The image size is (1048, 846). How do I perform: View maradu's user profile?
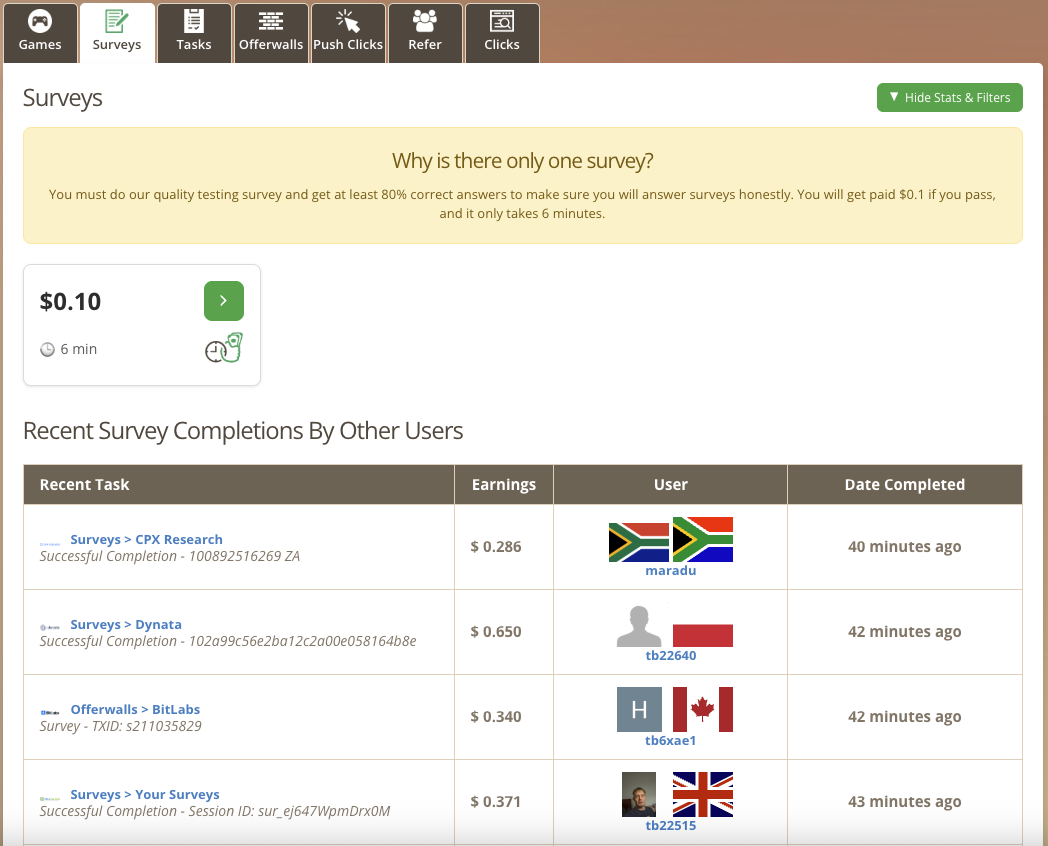point(670,570)
